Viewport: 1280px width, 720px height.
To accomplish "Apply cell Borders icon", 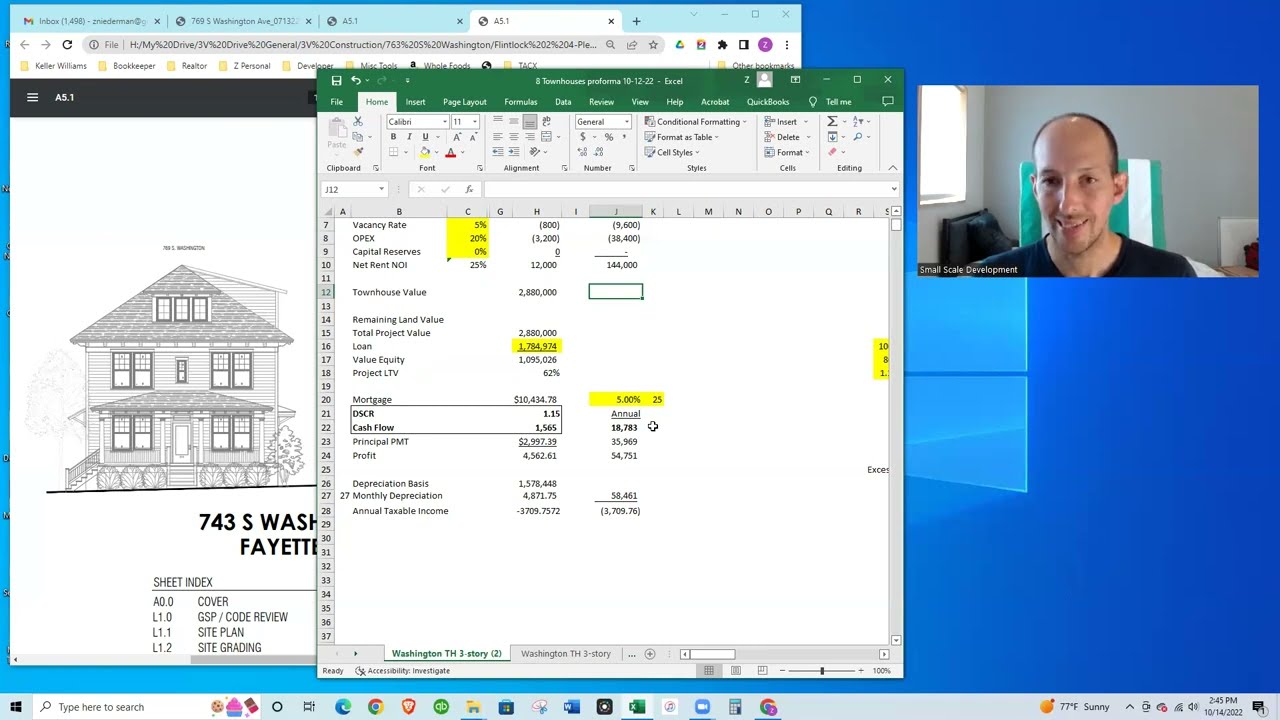I will (394, 152).
